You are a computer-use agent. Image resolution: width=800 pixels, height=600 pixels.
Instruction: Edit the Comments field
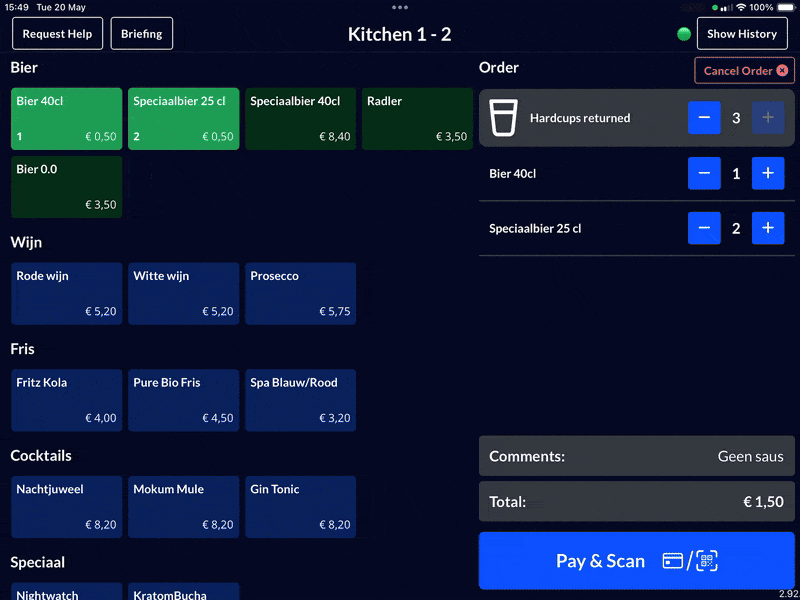[x=637, y=456]
